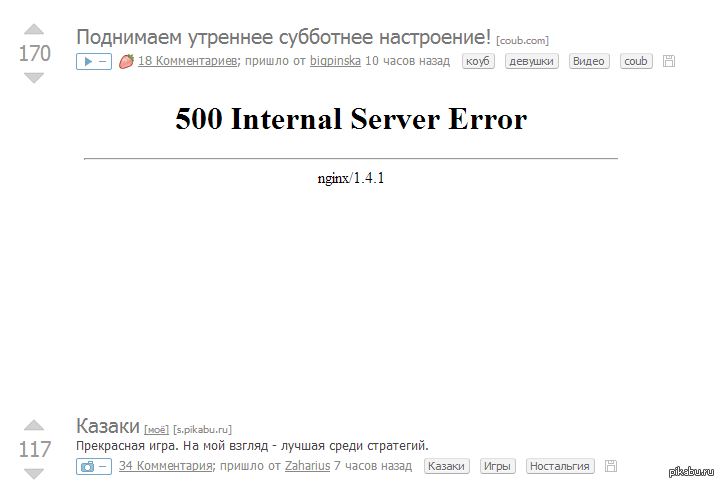719x483 pixels.
Task: Open 34 Комментария link
Action: [165, 466]
